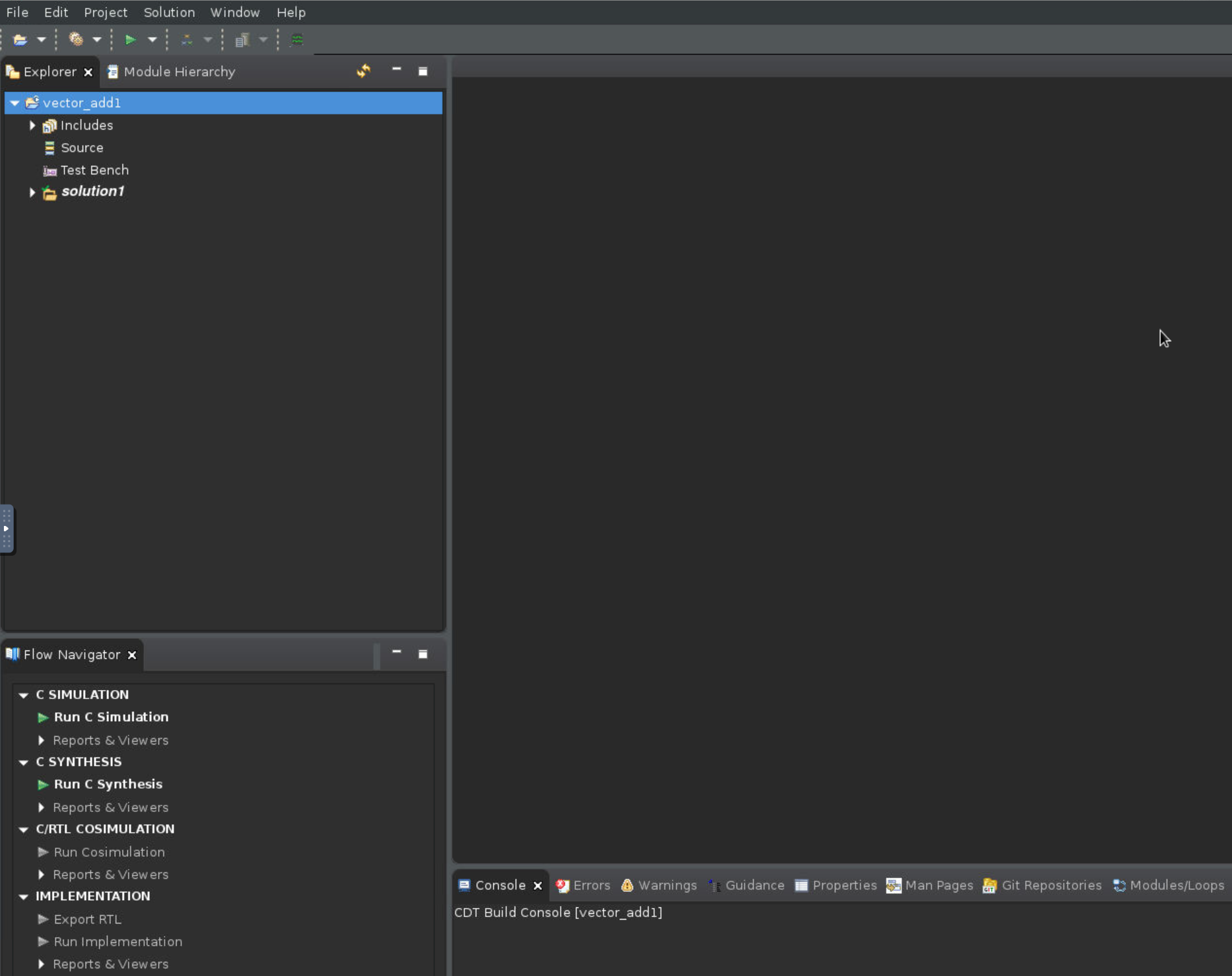Switch to the Errors tab
Image resolution: width=1232 pixels, height=976 pixels.
(x=583, y=886)
